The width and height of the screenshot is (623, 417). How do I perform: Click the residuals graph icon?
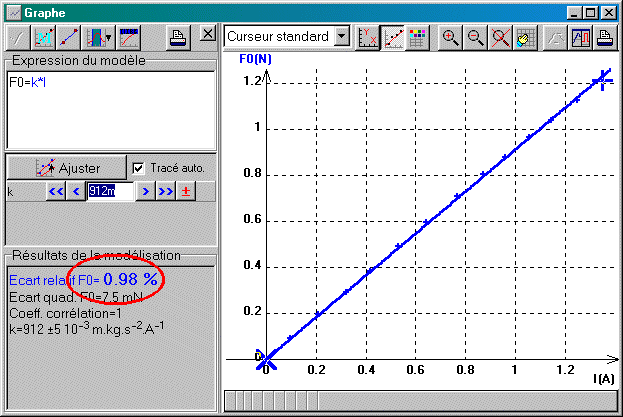tap(129, 37)
